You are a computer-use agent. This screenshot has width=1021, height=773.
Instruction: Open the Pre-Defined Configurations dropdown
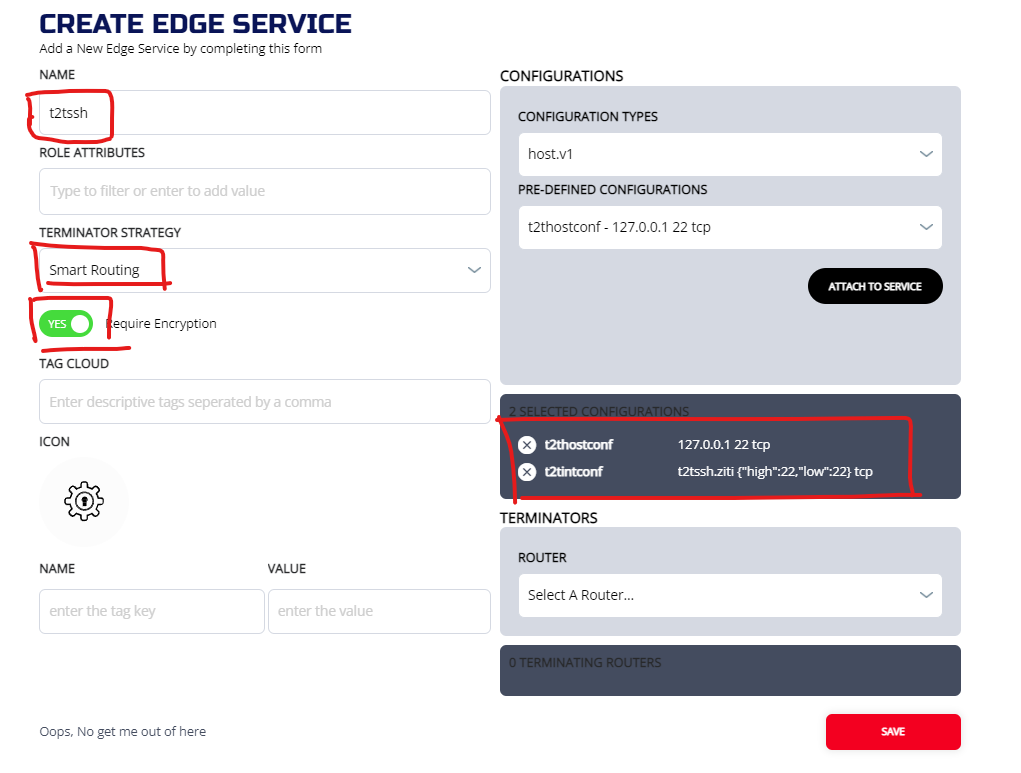point(729,227)
